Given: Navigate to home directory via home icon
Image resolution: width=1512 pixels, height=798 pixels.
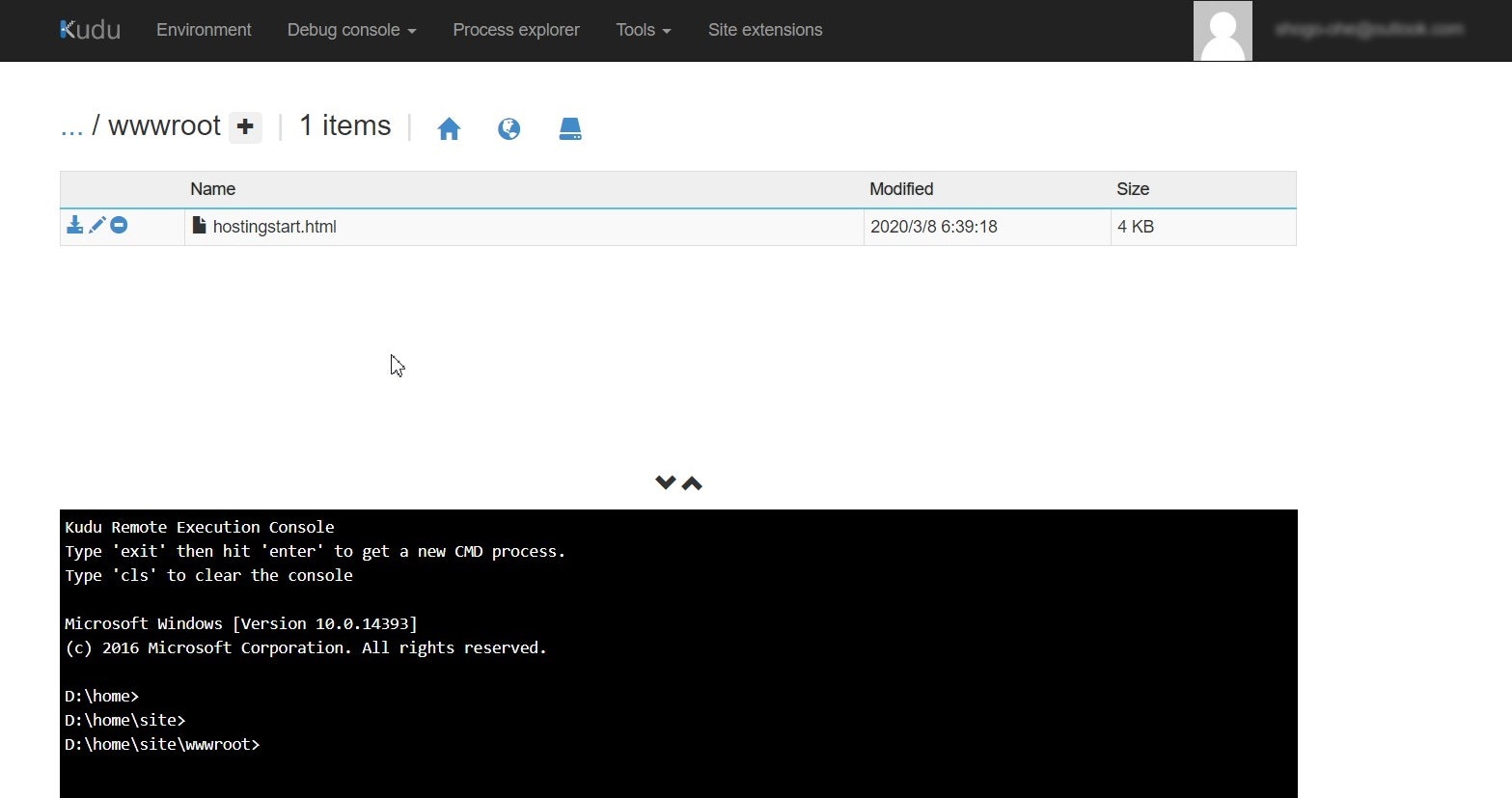Looking at the screenshot, I should click(x=449, y=127).
